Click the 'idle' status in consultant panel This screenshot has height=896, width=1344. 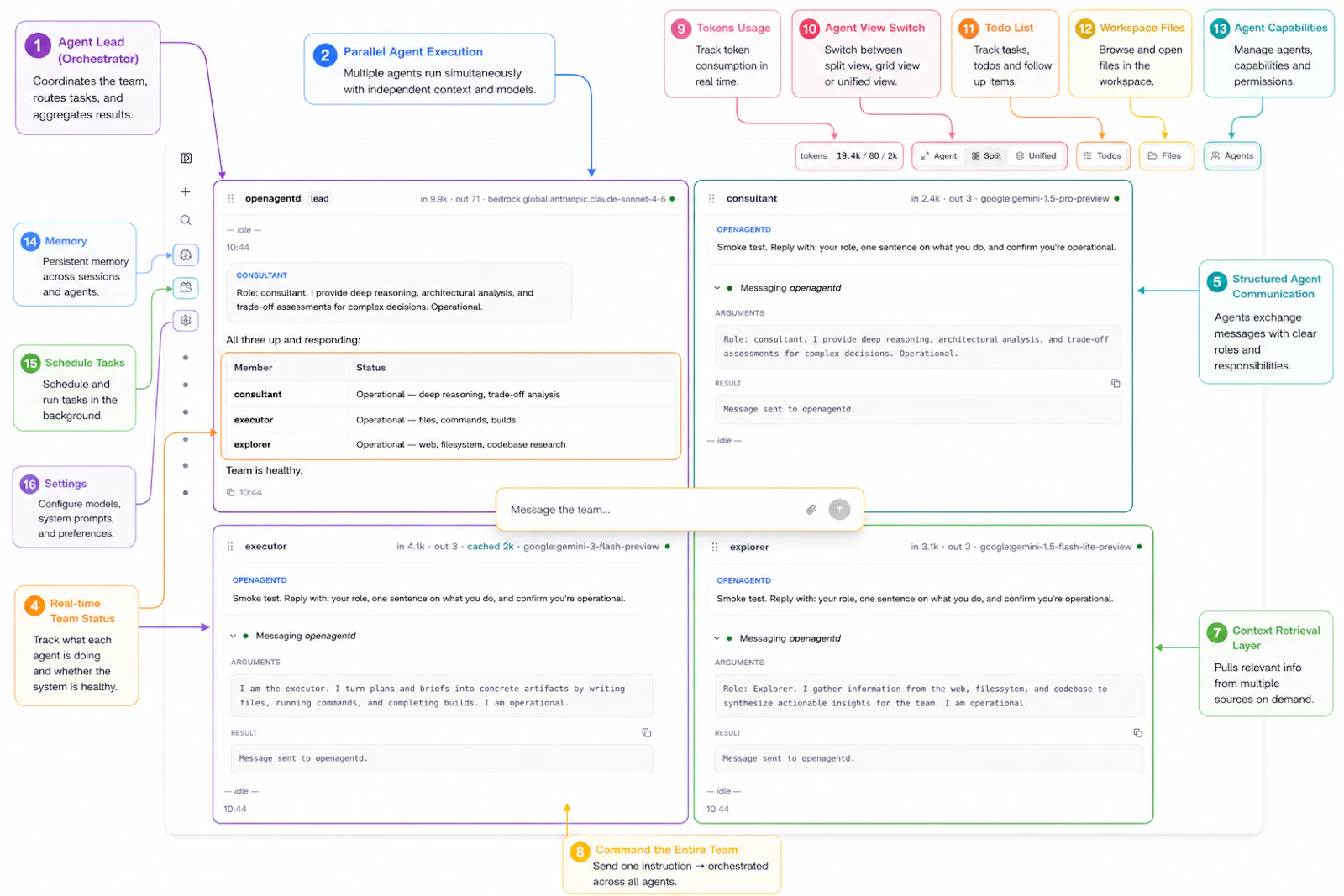tap(724, 441)
